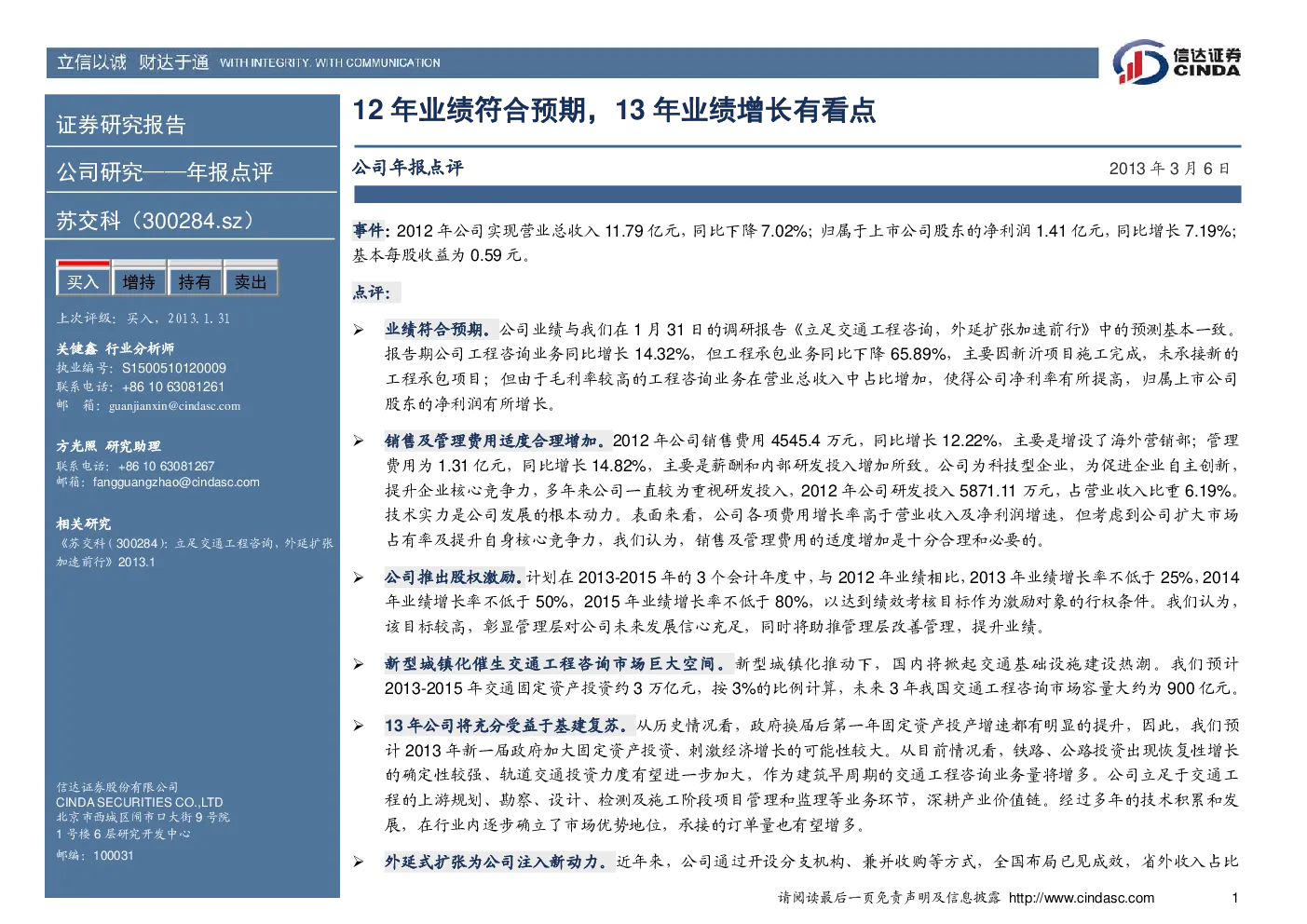Click the 公司研究——年报点评 sidebar heading
The image size is (1307, 924).
[x=165, y=172]
